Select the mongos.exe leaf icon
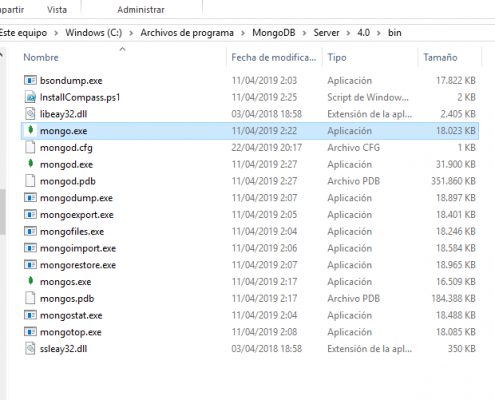The image size is (495, 400). pos(30,281)
